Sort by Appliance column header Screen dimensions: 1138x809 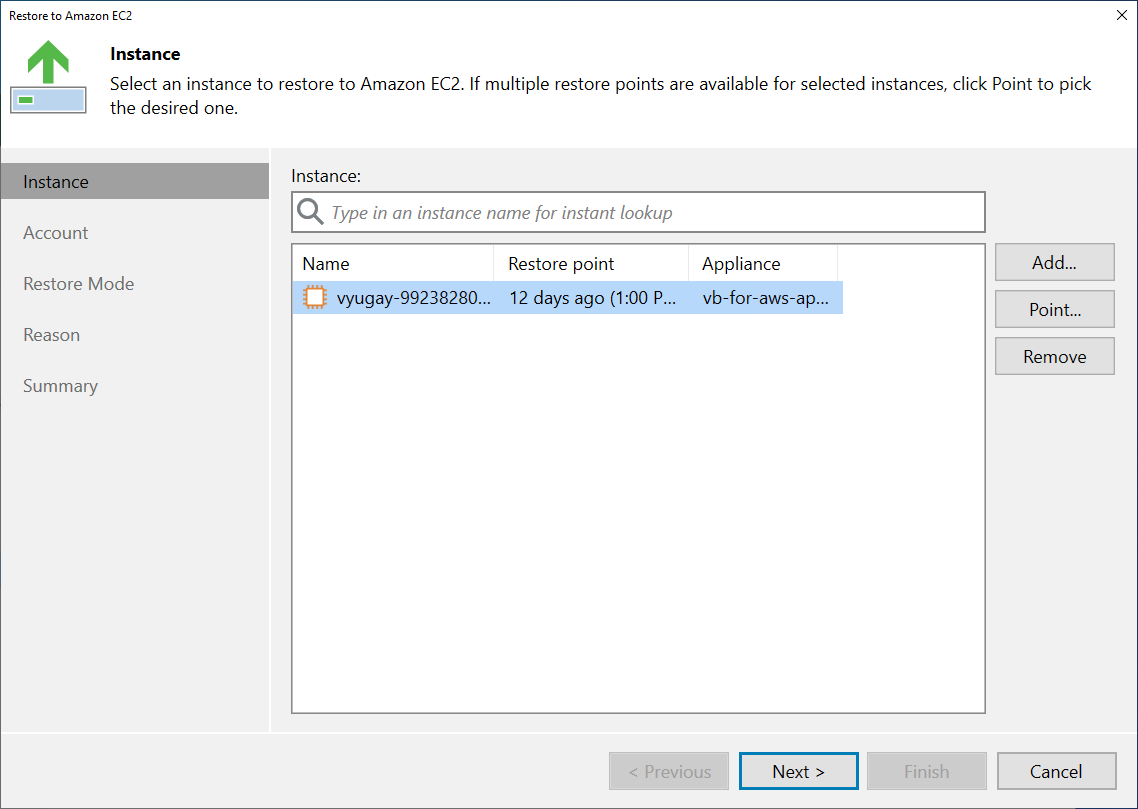tap(763, 263)
